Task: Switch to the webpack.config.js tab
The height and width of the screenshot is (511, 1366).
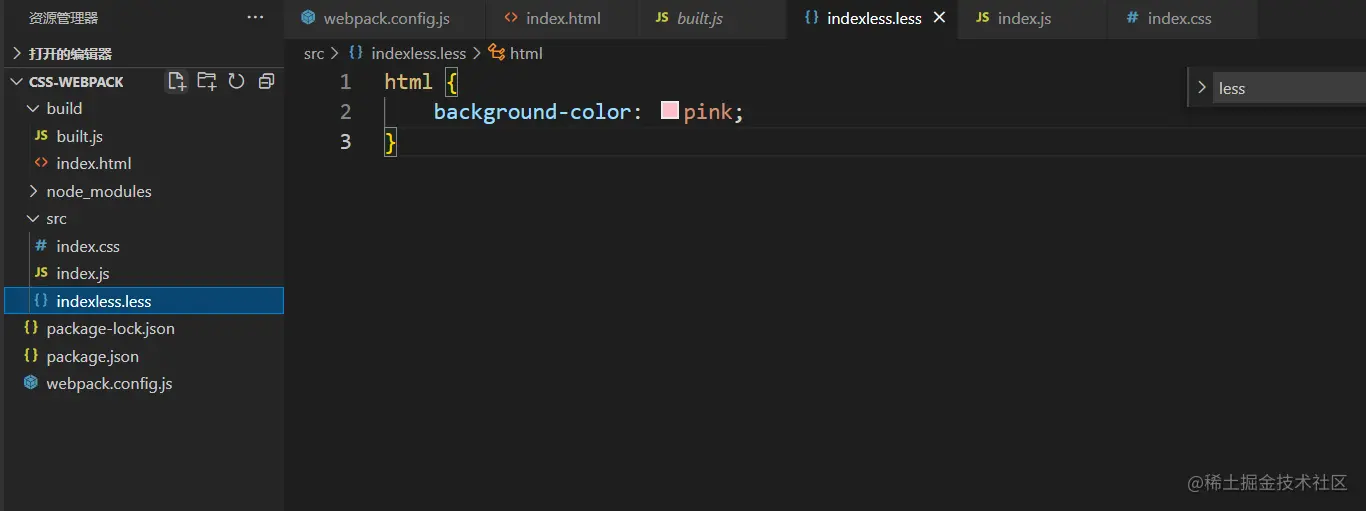Action: click(385, 19)
